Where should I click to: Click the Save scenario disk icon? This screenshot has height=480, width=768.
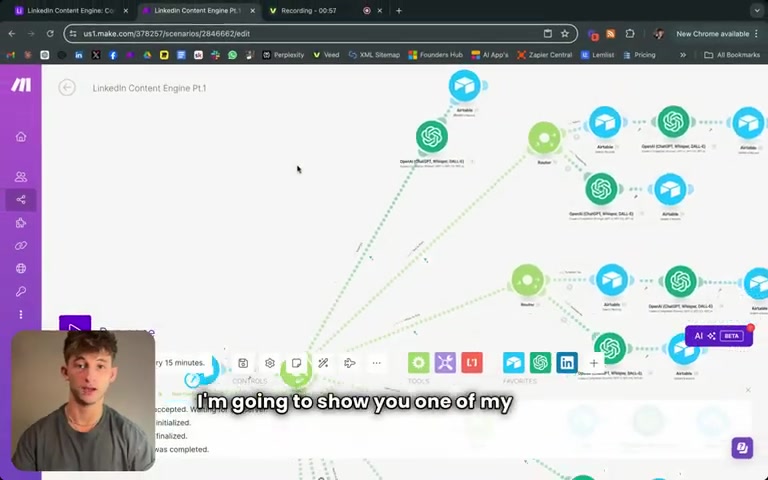click(243, 363)
